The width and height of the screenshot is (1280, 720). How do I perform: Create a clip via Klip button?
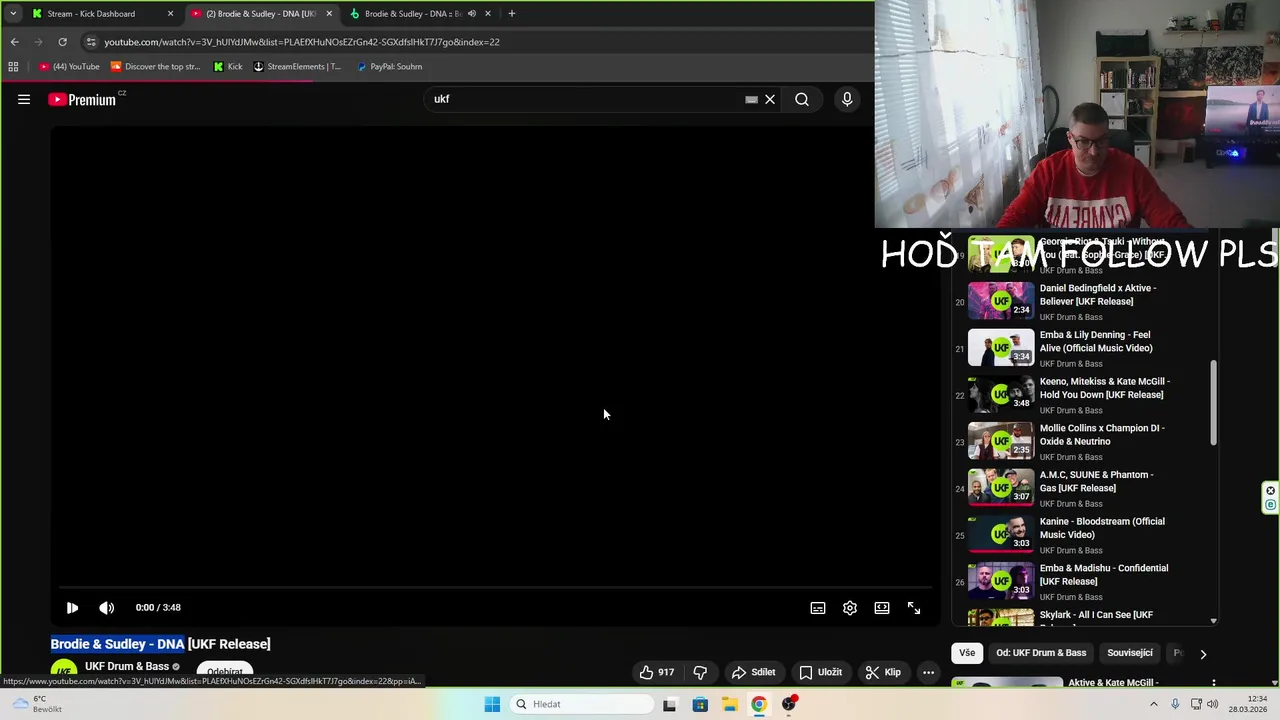click(x=883, y=672)
